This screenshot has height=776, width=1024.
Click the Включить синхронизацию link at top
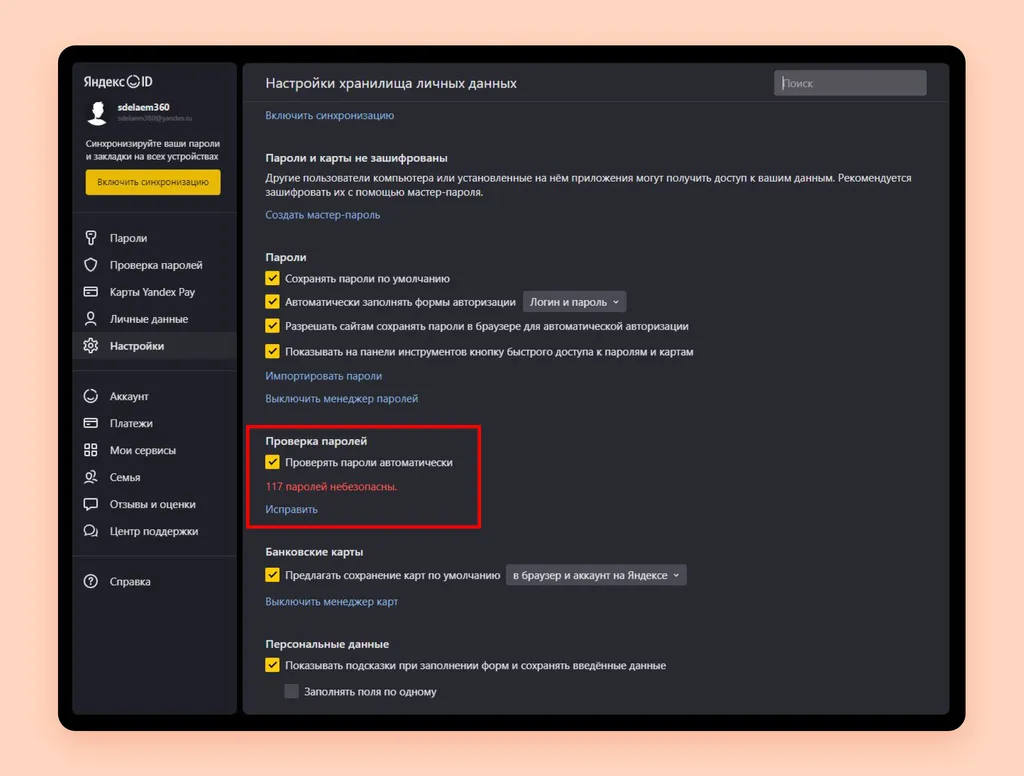[x=329, y=115]
